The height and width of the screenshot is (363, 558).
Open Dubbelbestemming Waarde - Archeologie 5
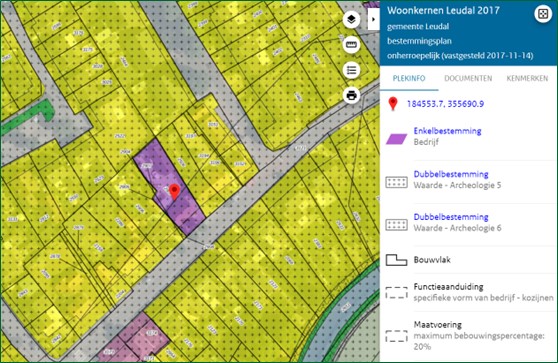point(457,180)
